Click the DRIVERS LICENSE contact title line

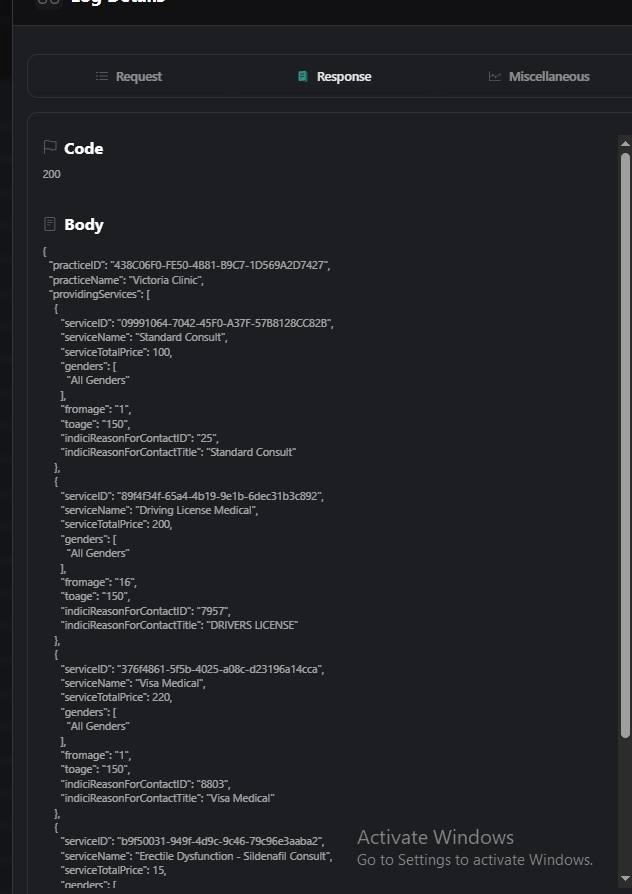tap(179, 625)
